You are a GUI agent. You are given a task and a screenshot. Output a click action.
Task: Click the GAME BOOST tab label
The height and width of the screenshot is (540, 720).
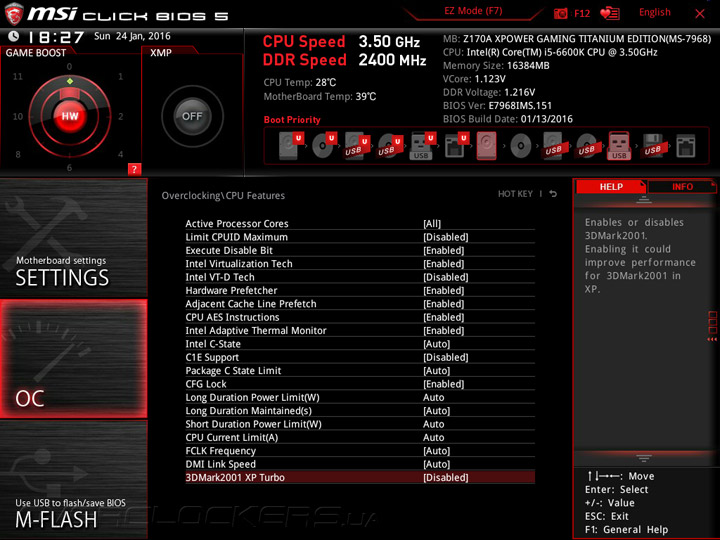36,53
